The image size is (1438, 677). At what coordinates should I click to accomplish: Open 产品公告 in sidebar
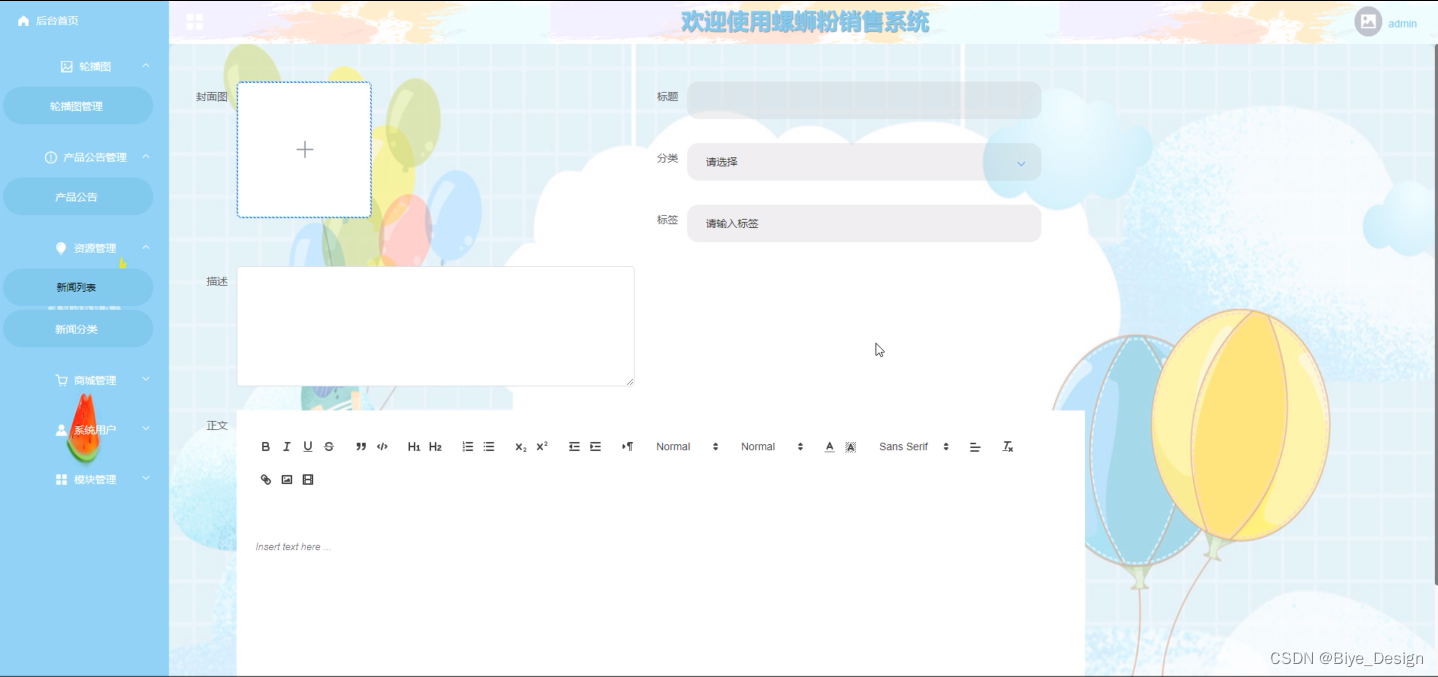click(77, 197)
